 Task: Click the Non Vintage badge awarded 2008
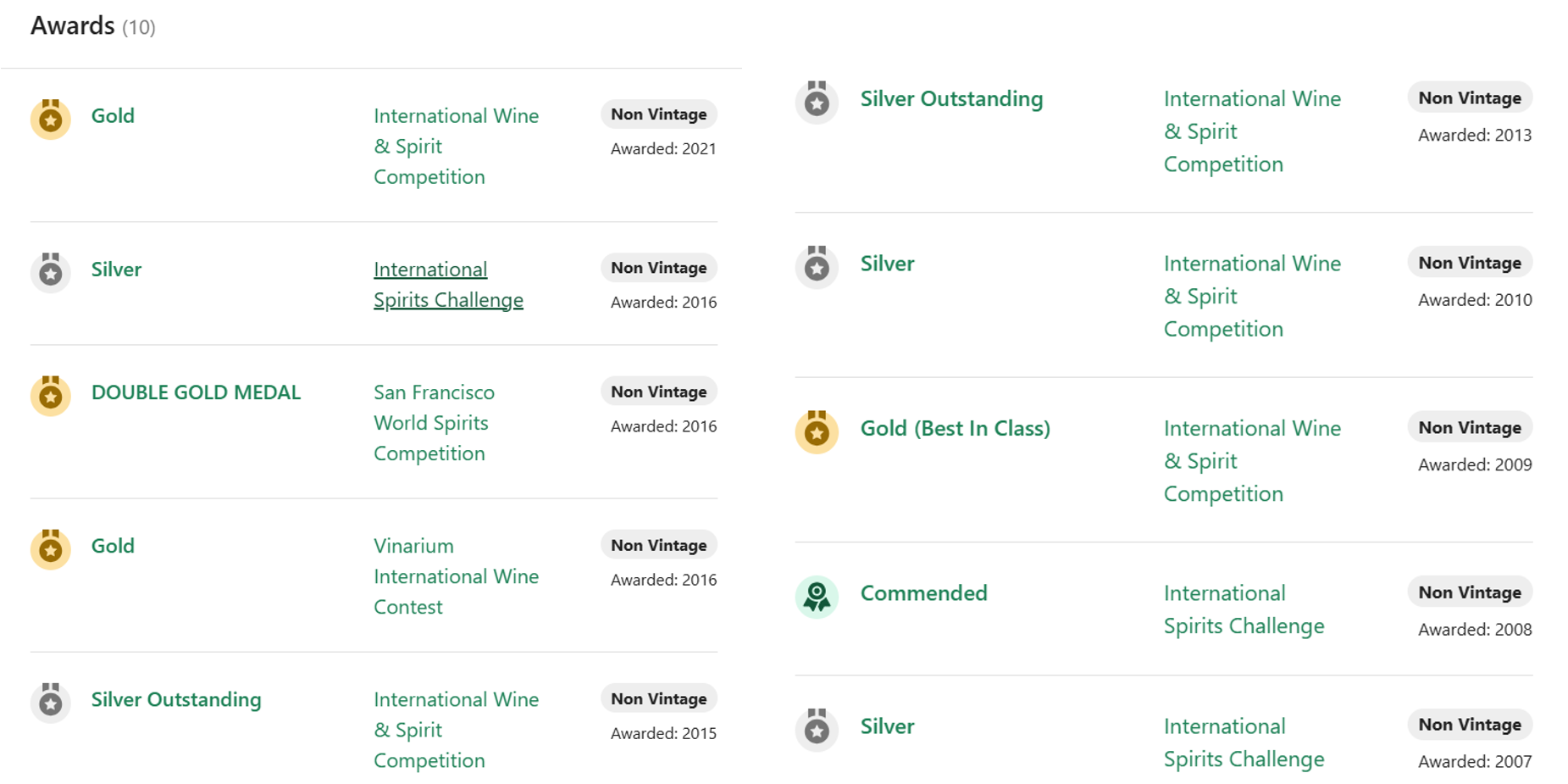point(1469,592)
